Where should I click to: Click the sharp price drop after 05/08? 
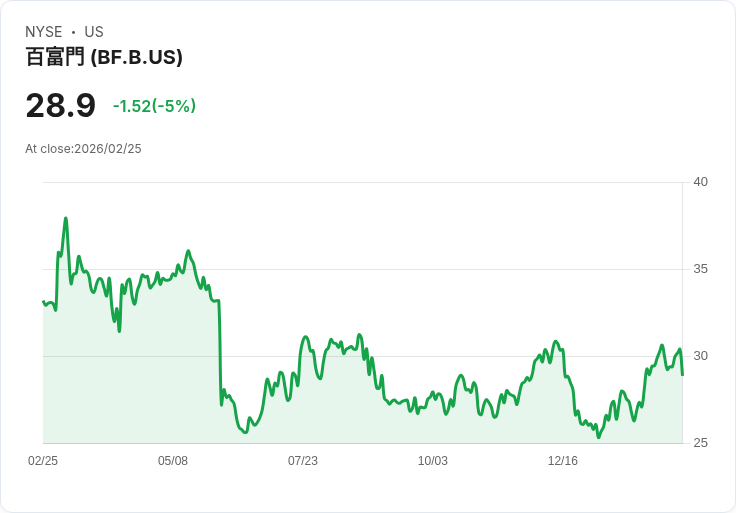pyautogui.click(x=220, y=352)
